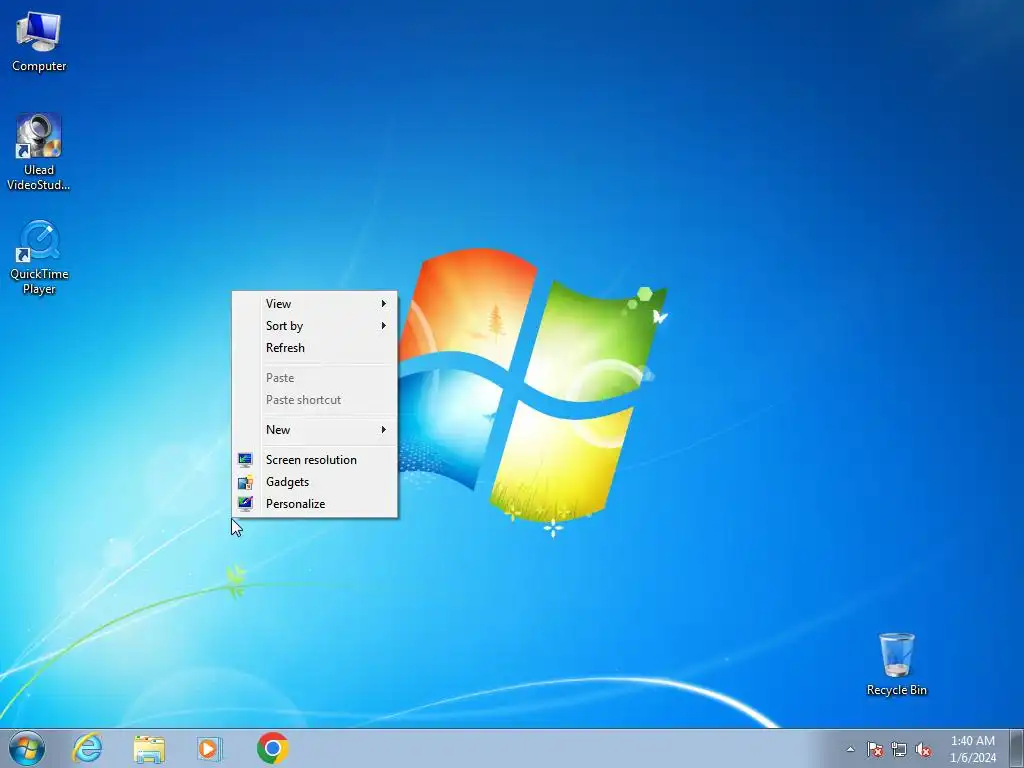Click the arrow beside View
The image size is (1024, 768).
[384, 304]
